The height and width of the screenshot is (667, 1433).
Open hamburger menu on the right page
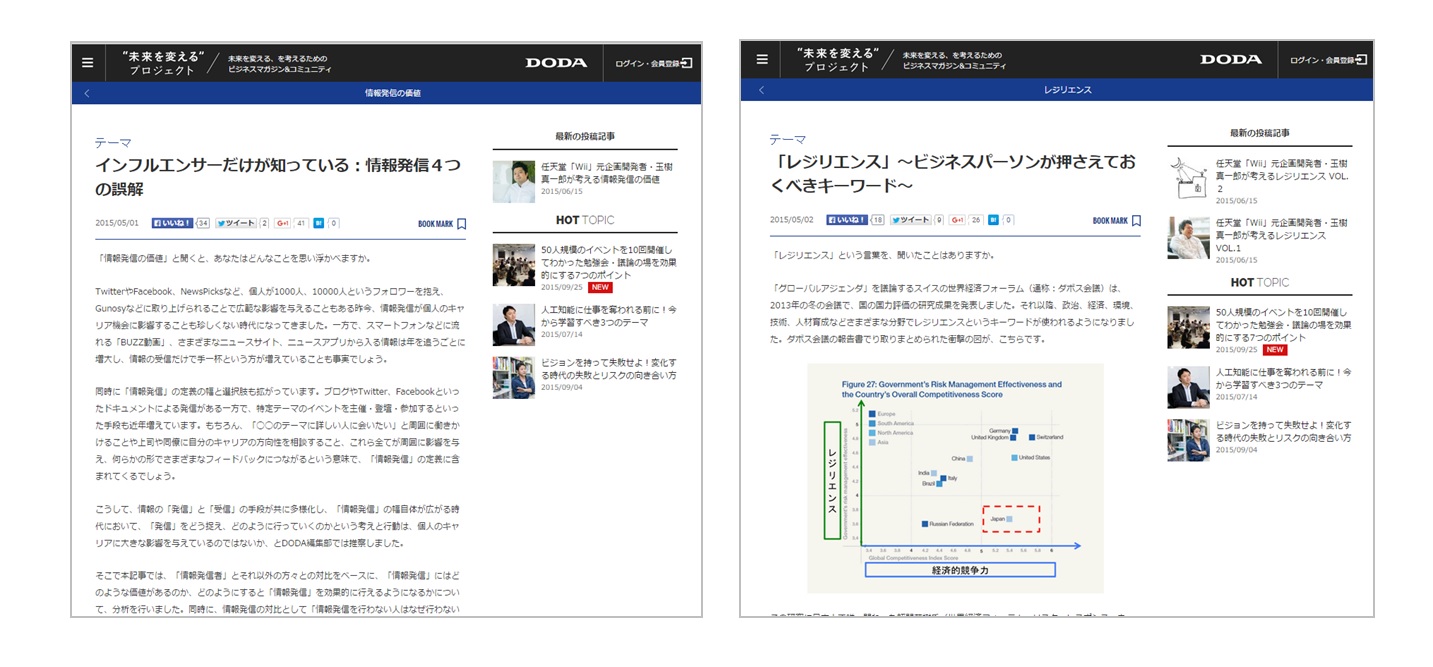[x=762, y=60]
